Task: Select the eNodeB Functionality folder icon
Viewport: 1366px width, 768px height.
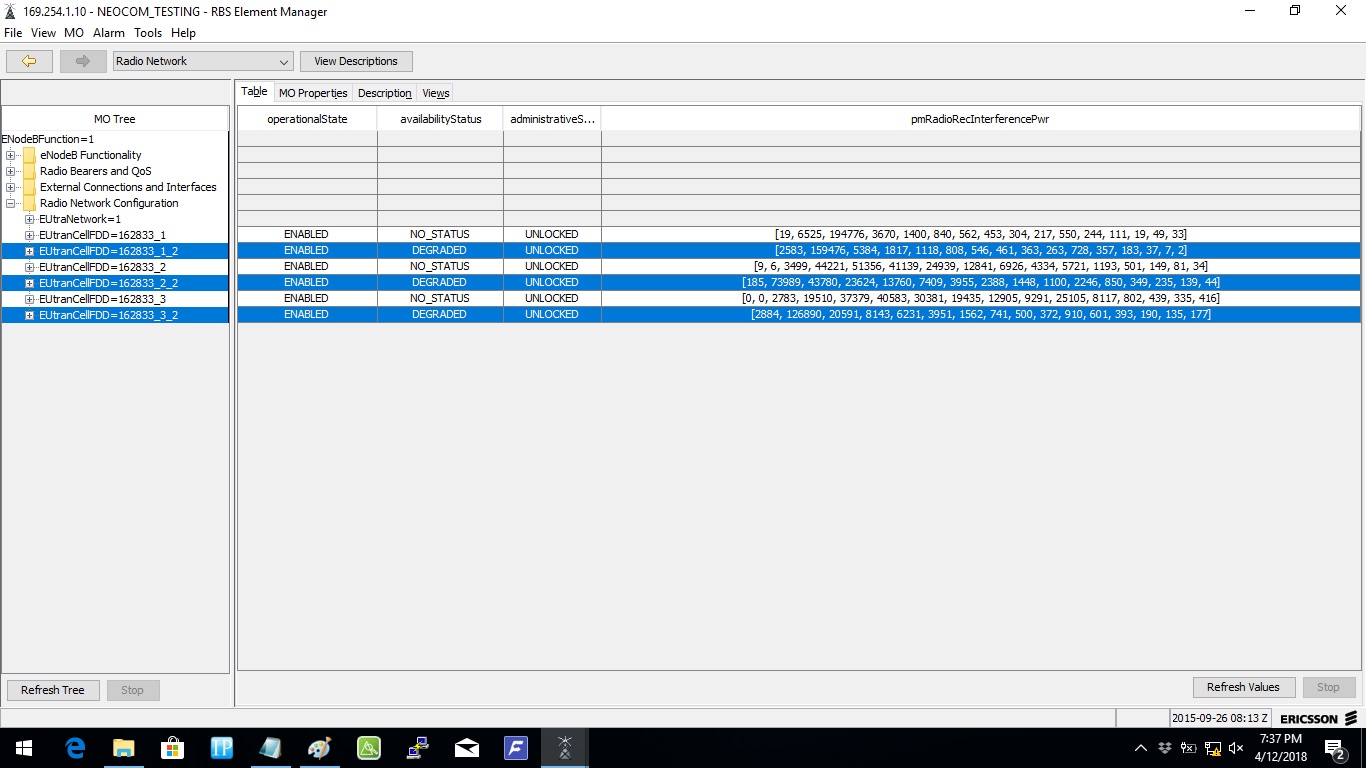Action: (x=29, y=155)
